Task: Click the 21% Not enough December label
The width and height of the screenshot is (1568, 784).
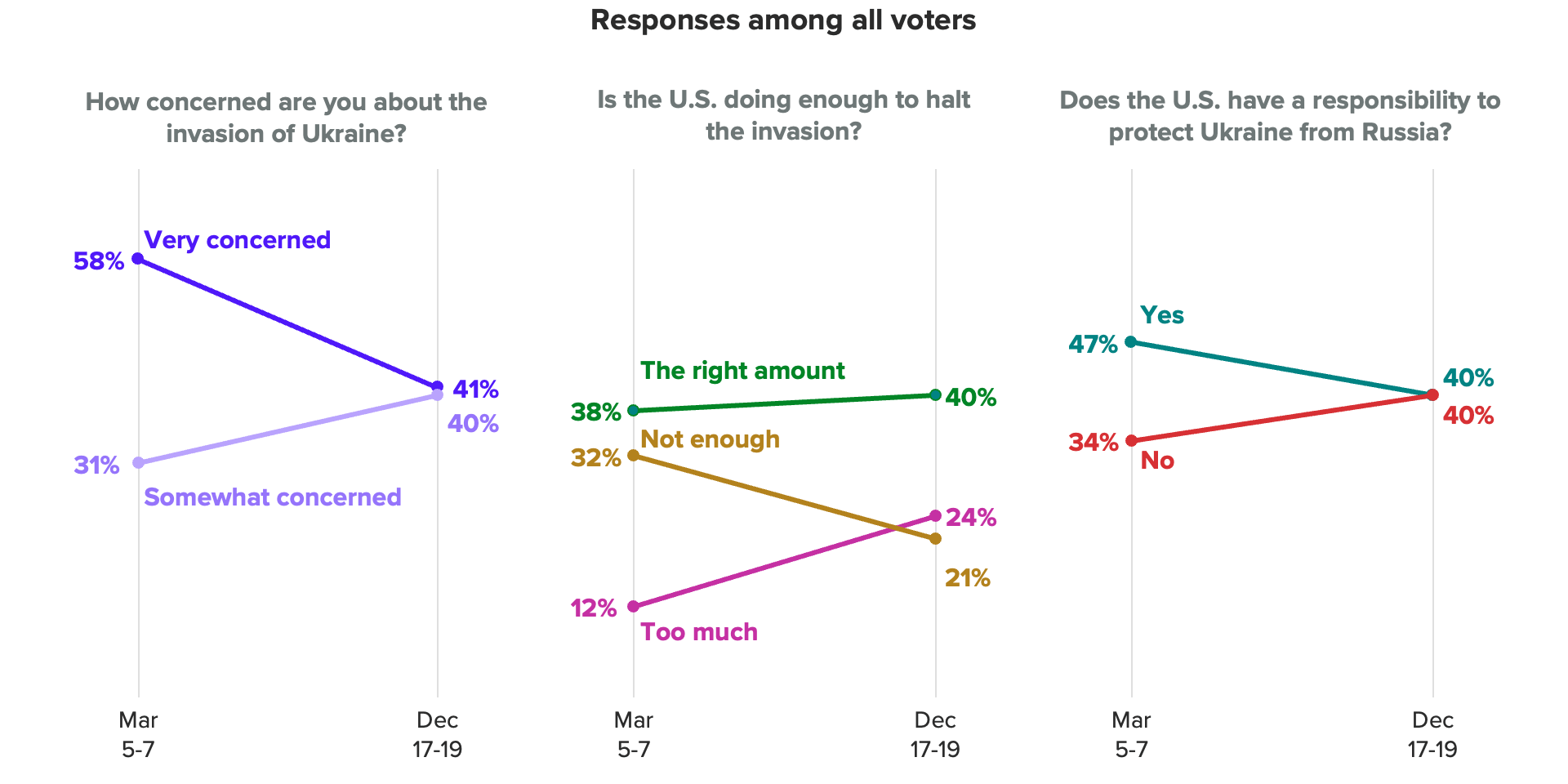Action: click(x=967, y=578)
